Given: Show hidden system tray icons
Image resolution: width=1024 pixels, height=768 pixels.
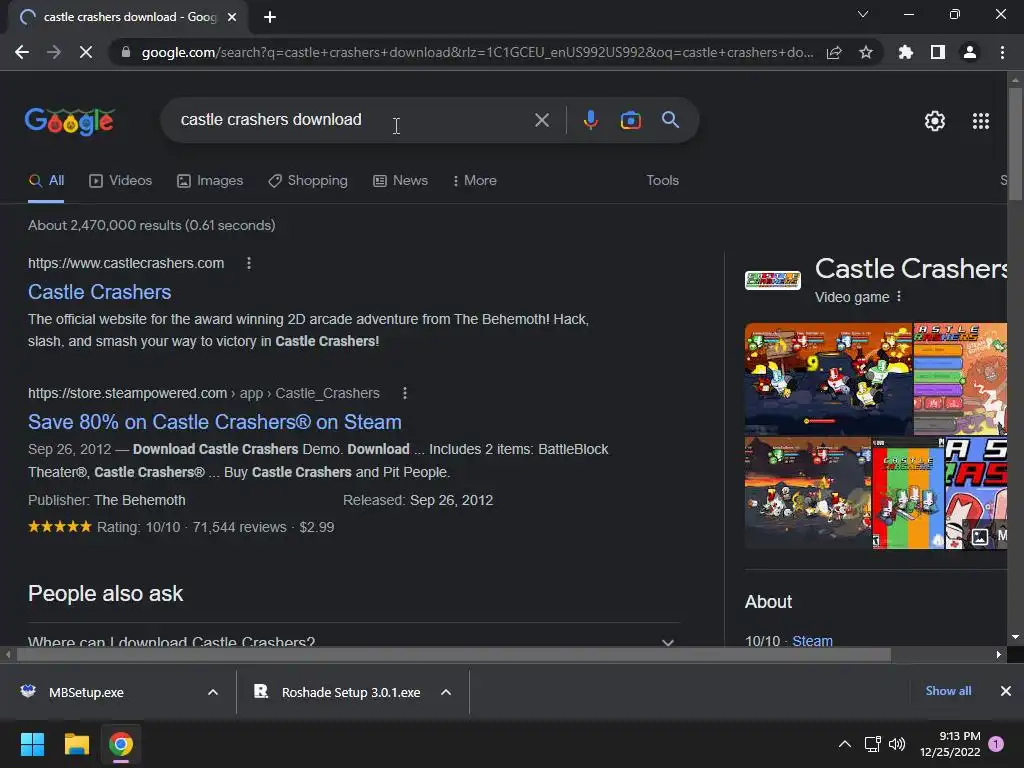Looking at the screenshot, I should [x=844, y=744].
